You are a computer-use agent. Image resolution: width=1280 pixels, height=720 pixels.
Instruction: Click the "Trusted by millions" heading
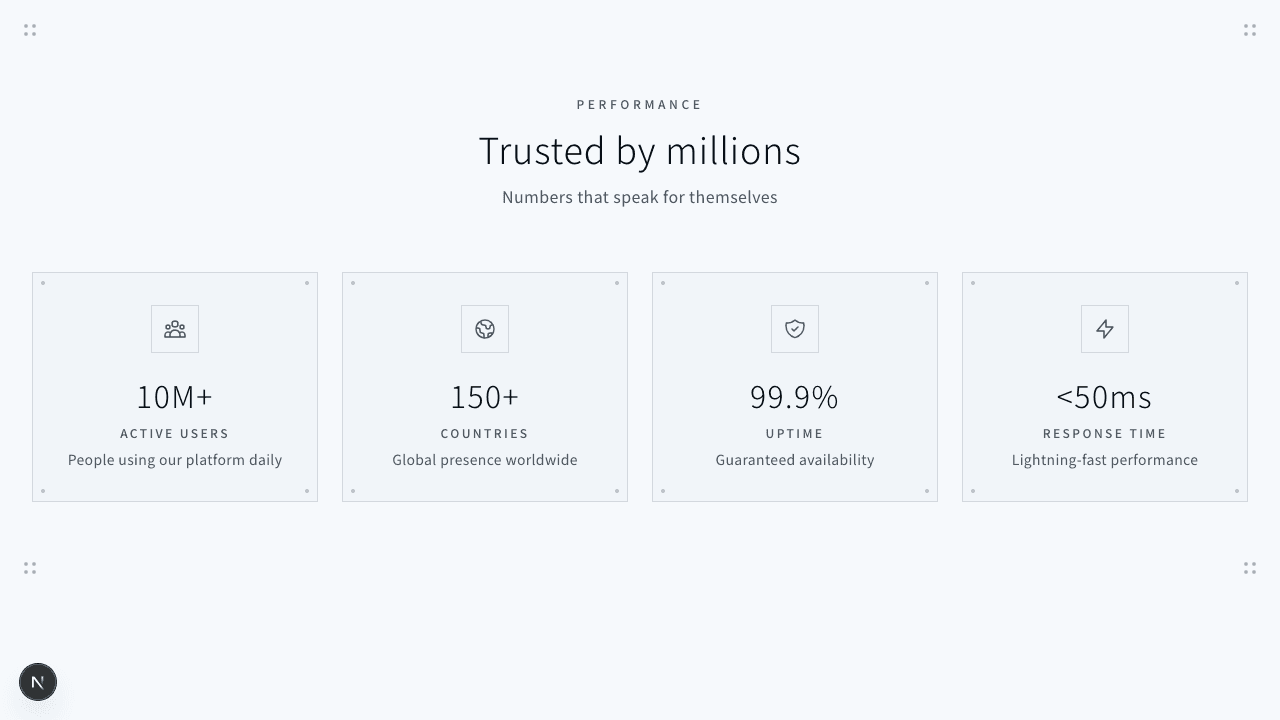(640, 151)
